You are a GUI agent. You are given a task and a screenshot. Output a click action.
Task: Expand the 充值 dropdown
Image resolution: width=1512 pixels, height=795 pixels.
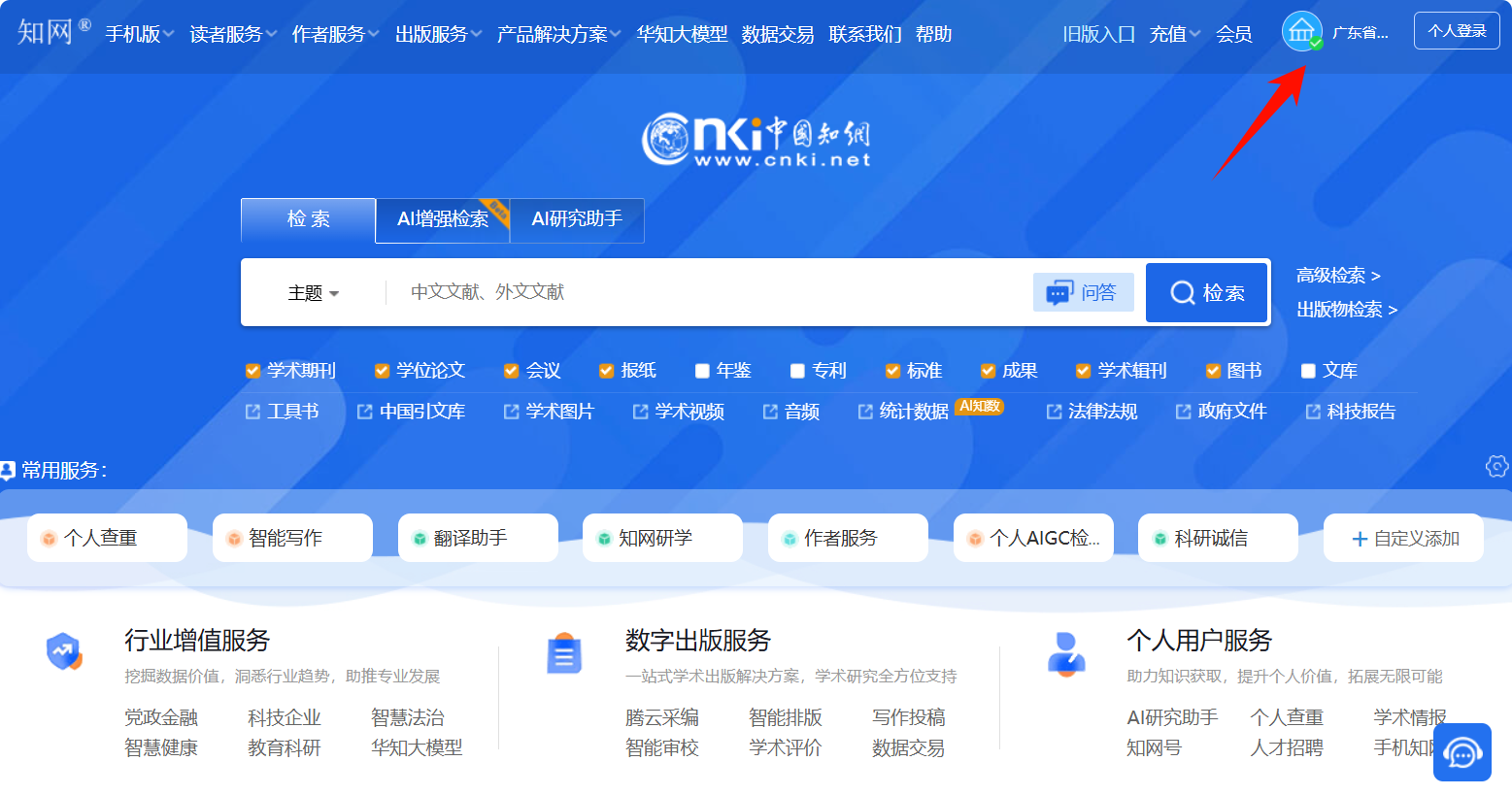1175,34
